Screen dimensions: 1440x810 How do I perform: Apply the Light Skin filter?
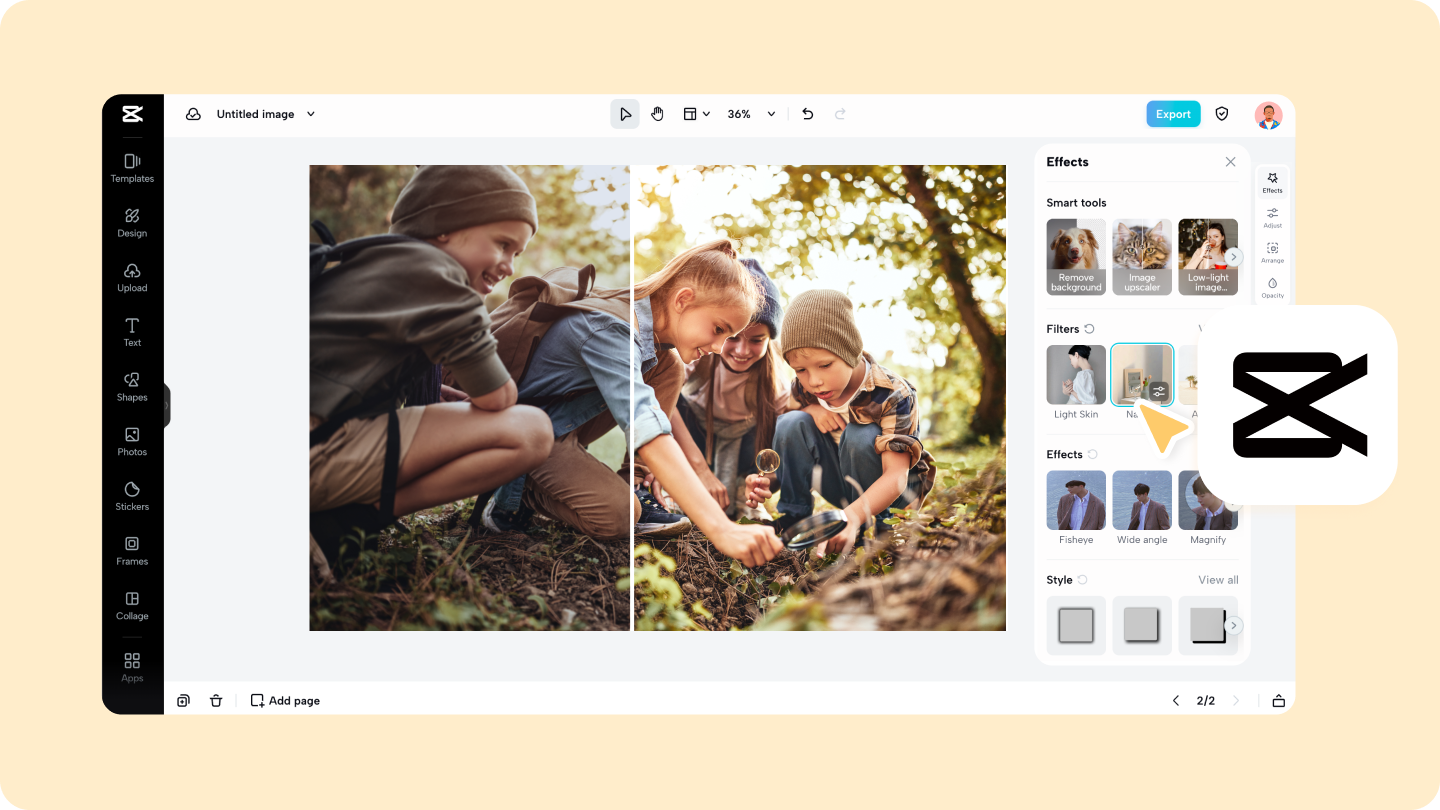click(x=1076, y=382)
